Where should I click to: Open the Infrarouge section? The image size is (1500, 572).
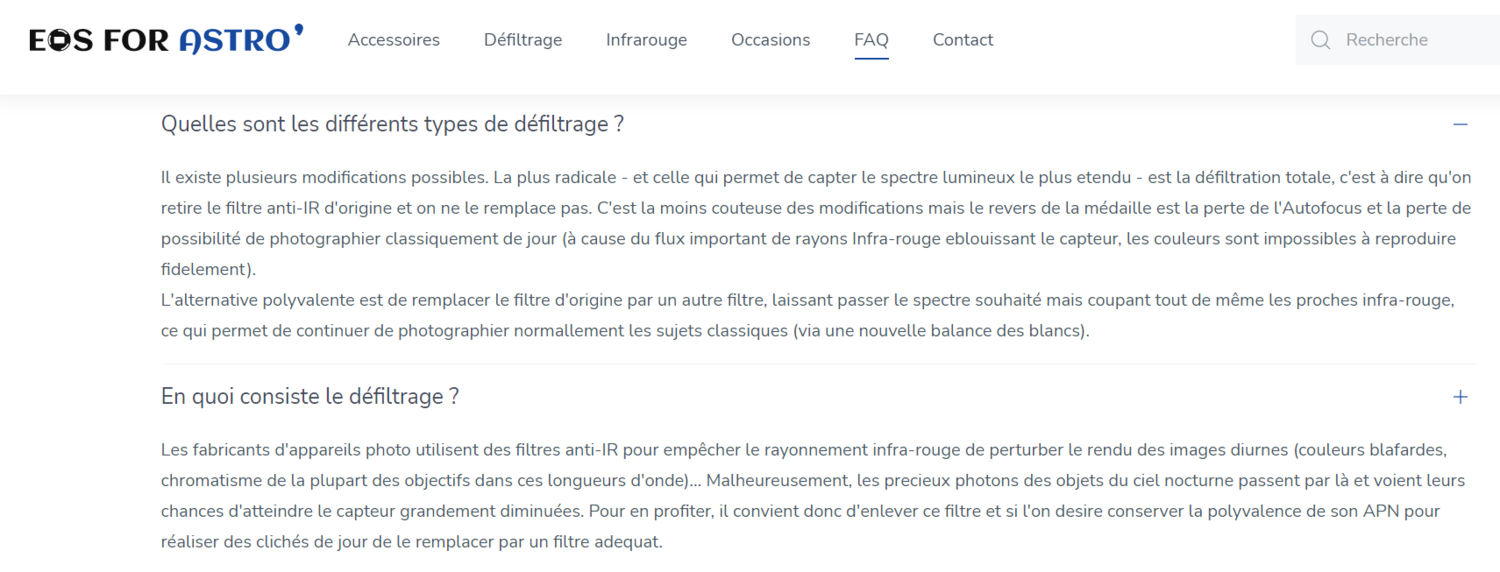pos(646,40)
